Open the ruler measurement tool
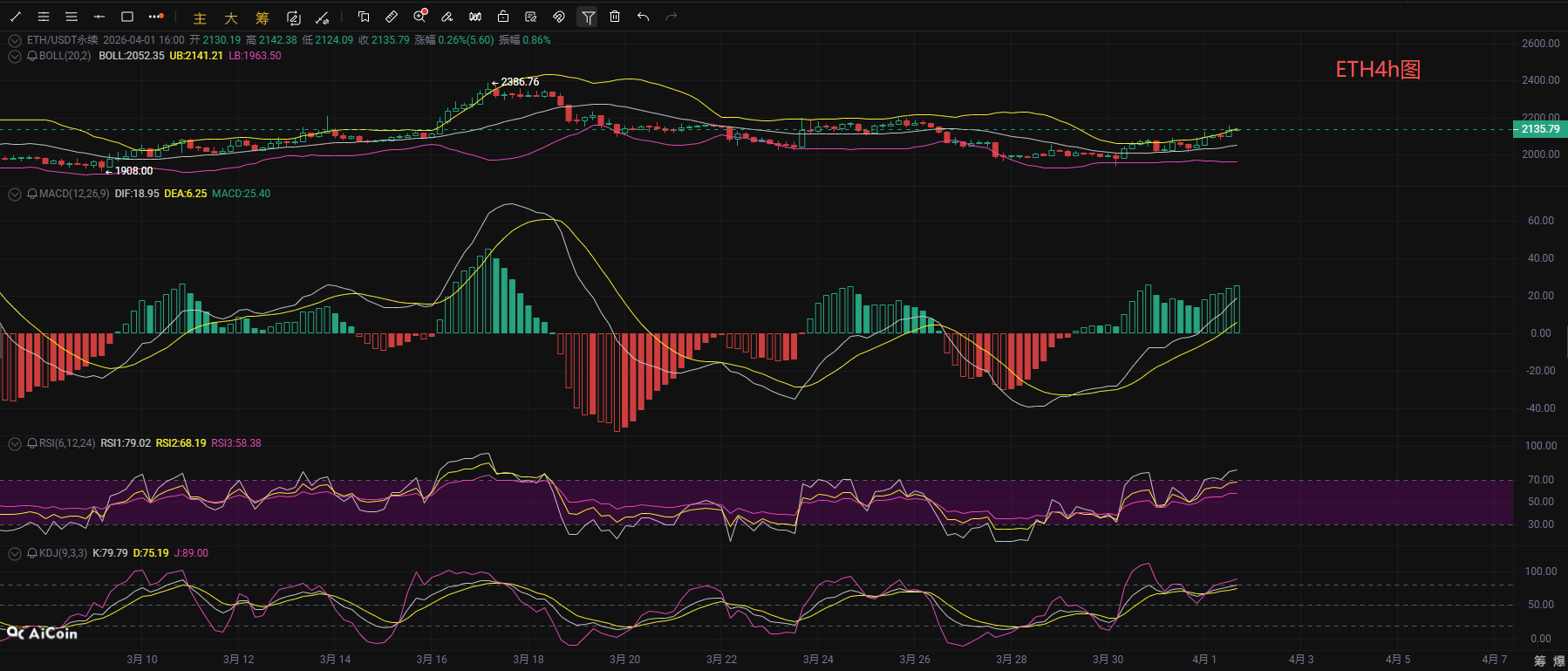 coord(392,17)
